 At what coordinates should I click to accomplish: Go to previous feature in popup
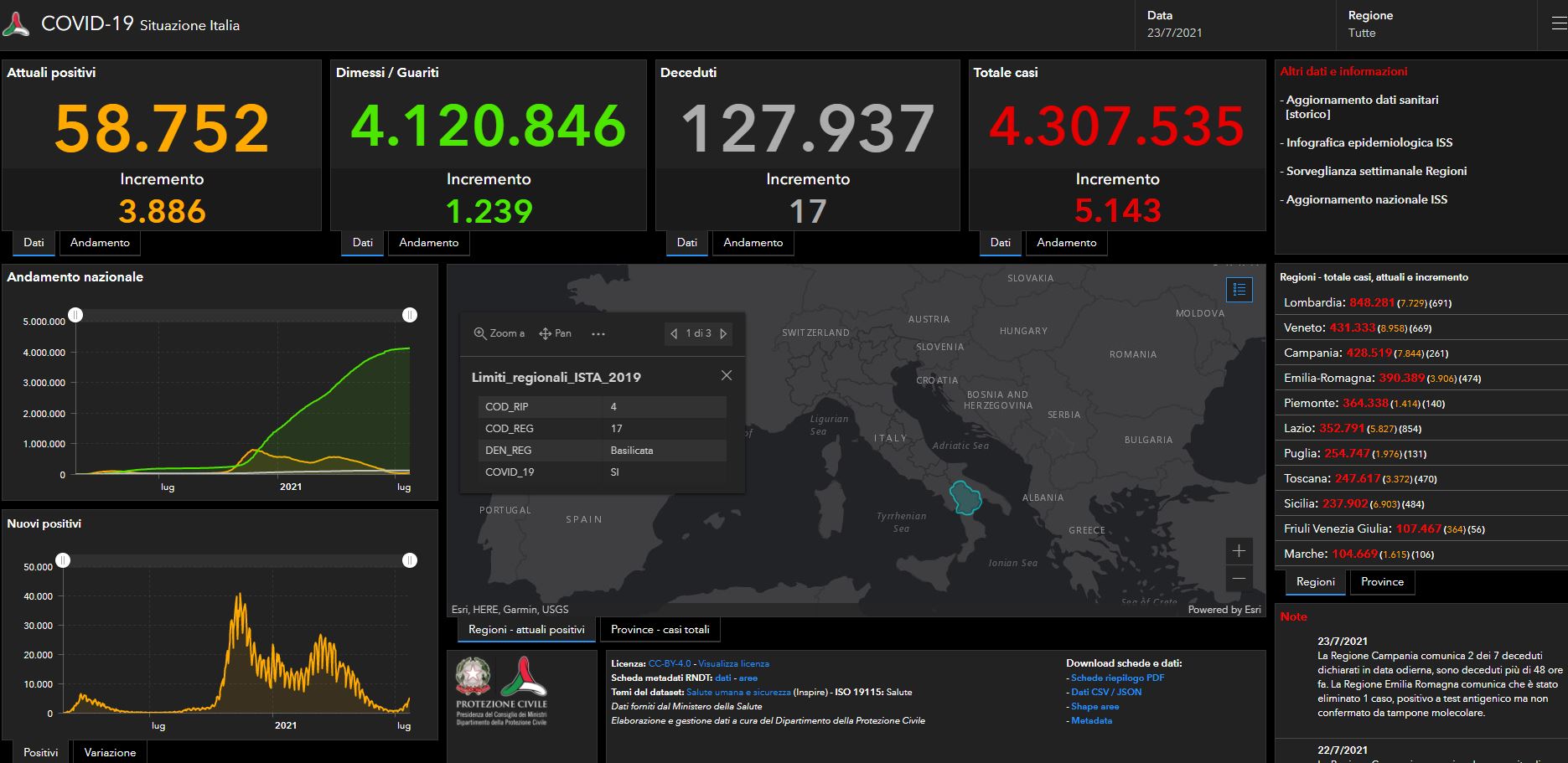tap(674, 333)
